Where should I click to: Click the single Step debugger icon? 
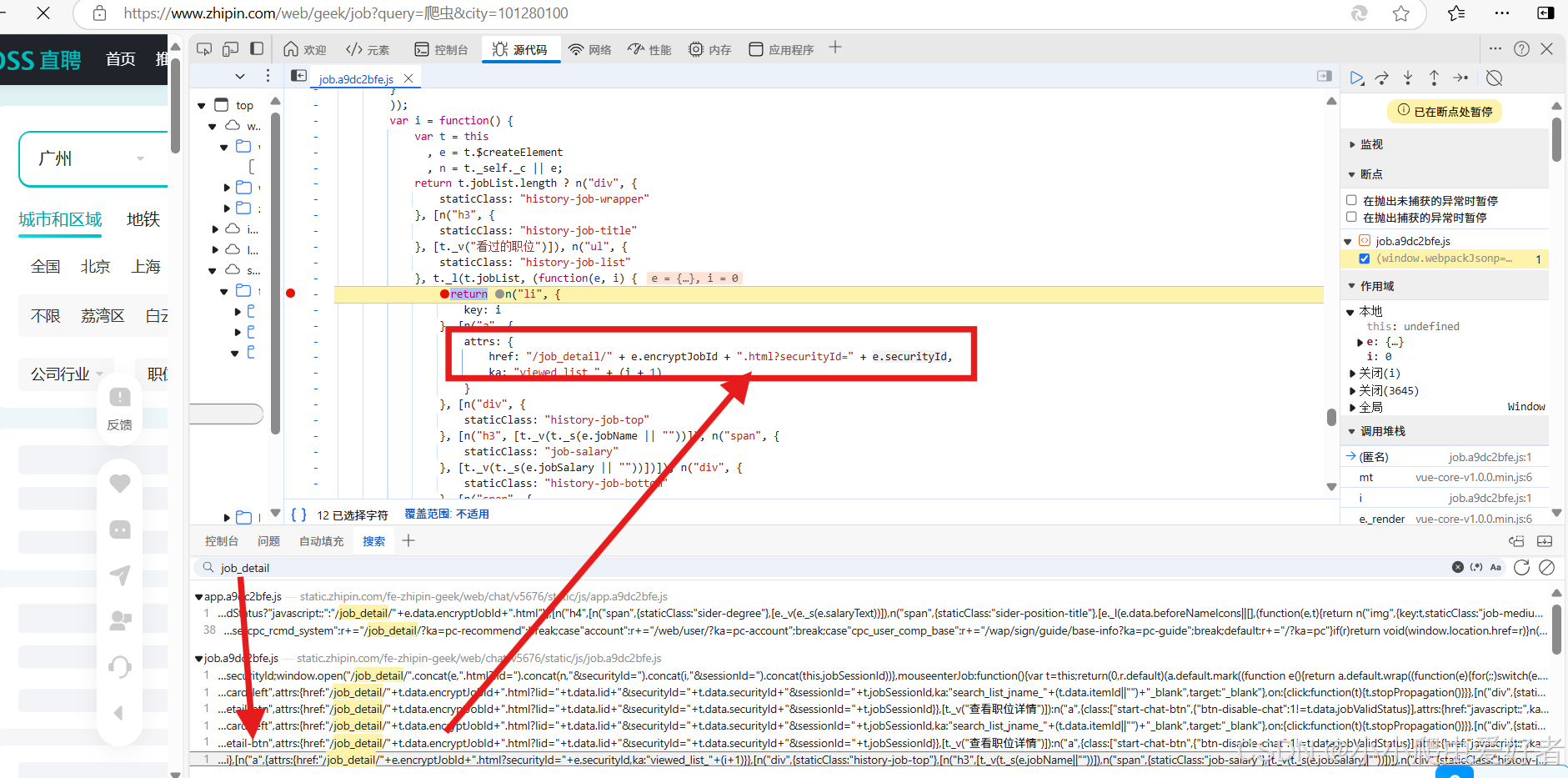click(x=1460, y=78)
